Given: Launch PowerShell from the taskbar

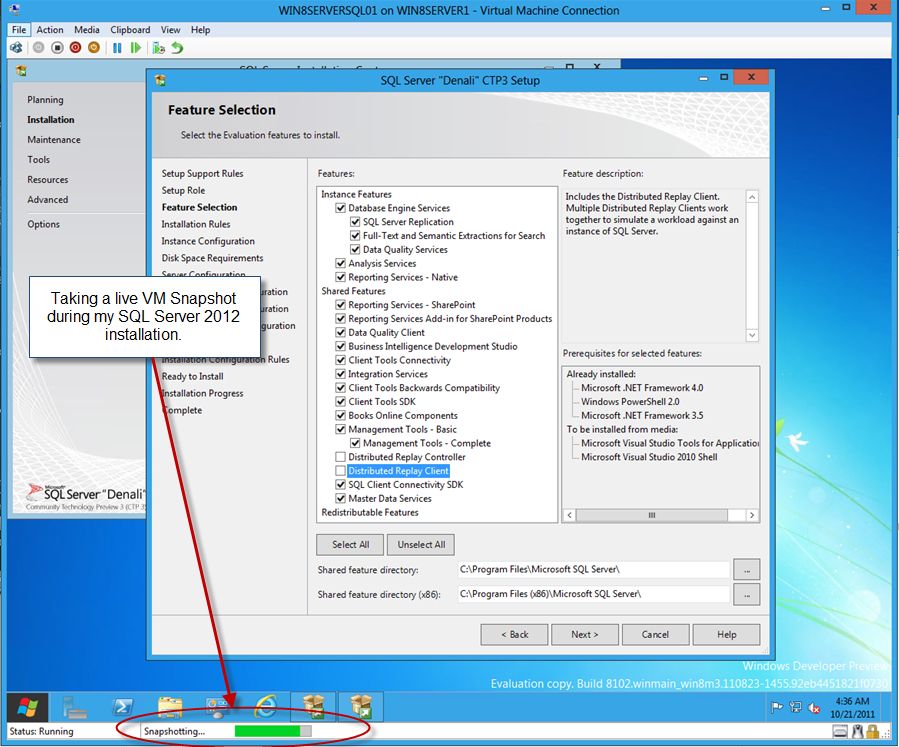Looking at the screenshot, I should point(122,707).
